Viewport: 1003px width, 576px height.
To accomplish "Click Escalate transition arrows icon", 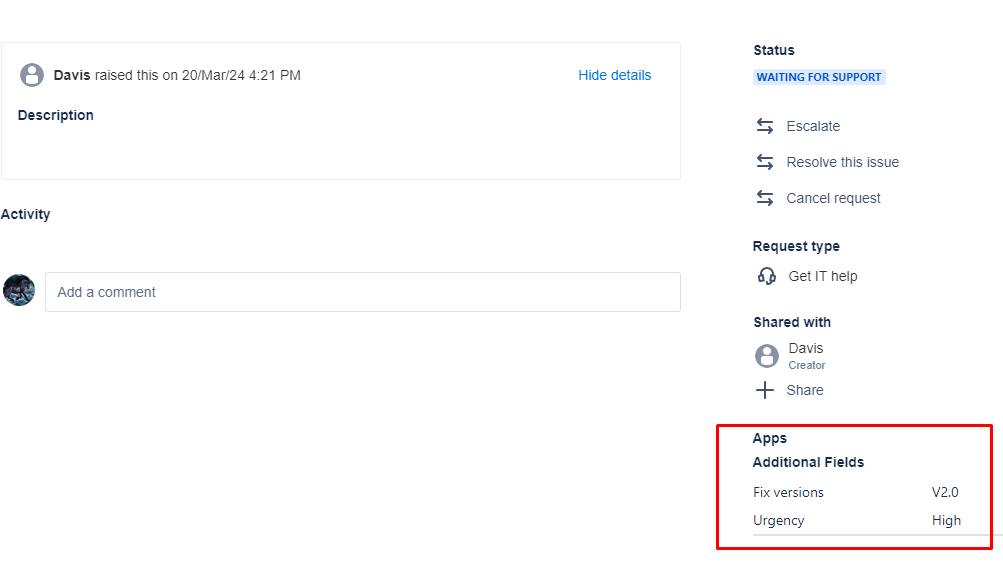I will (764, 126).
